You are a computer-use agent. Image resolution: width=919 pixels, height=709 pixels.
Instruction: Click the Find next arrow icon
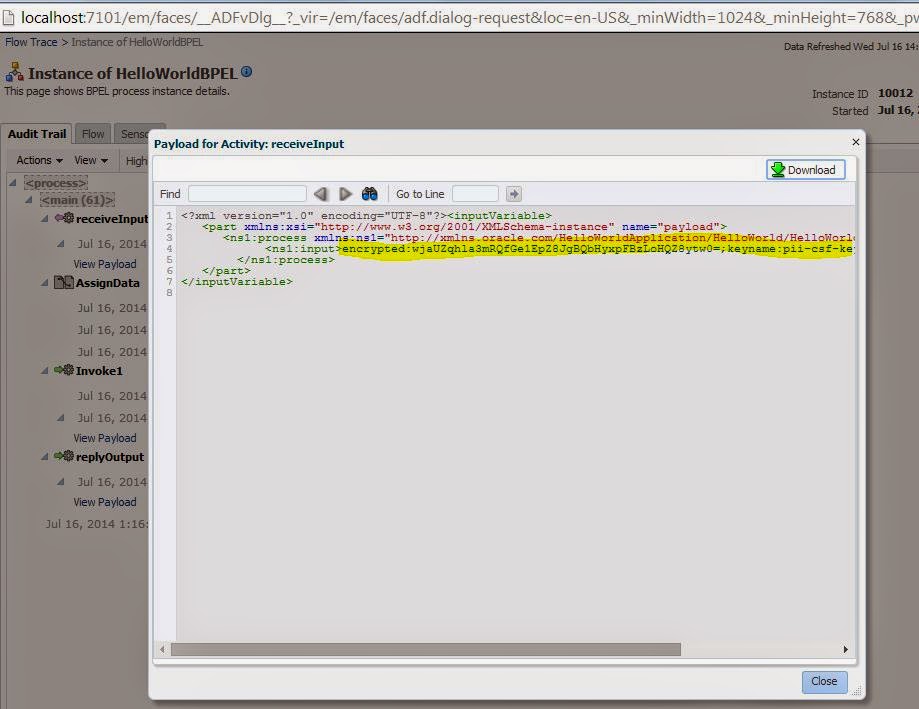345,193
